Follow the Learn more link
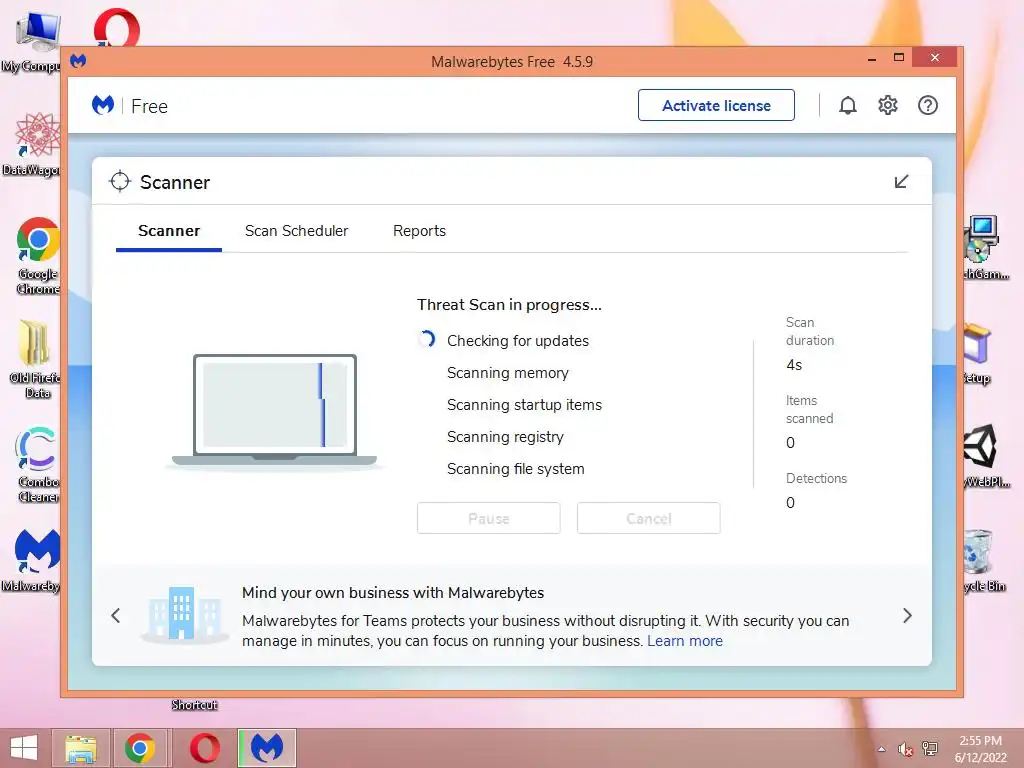This screenshot has height=768, width=1024. pyautogui.click(x=685, y=641)
